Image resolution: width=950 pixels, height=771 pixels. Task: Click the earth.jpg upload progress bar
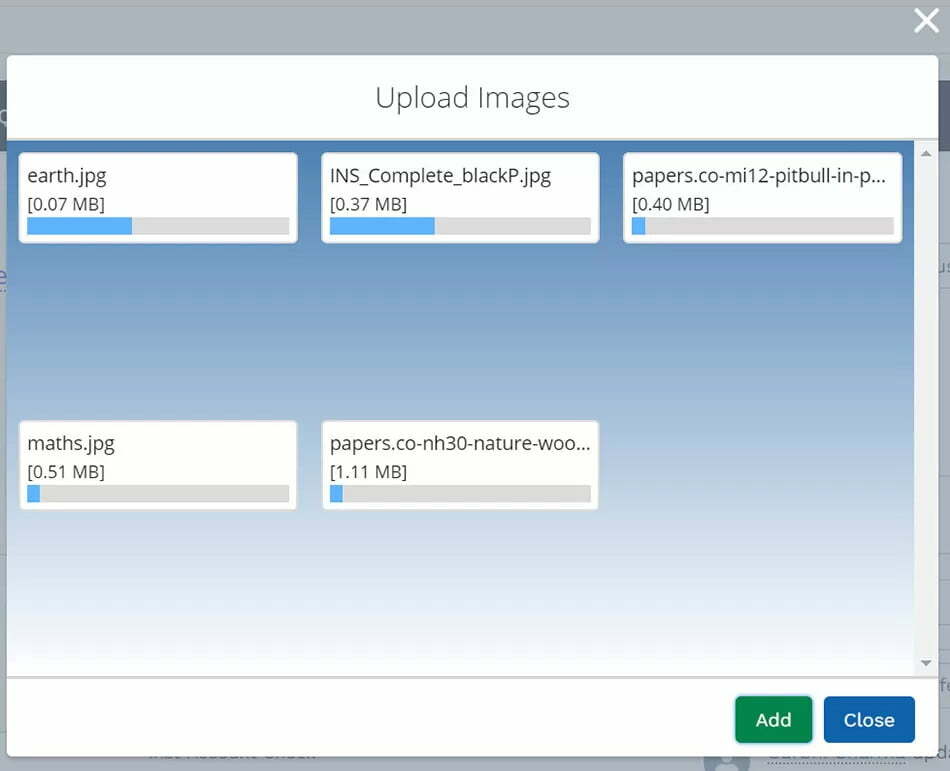pos(158,226)
